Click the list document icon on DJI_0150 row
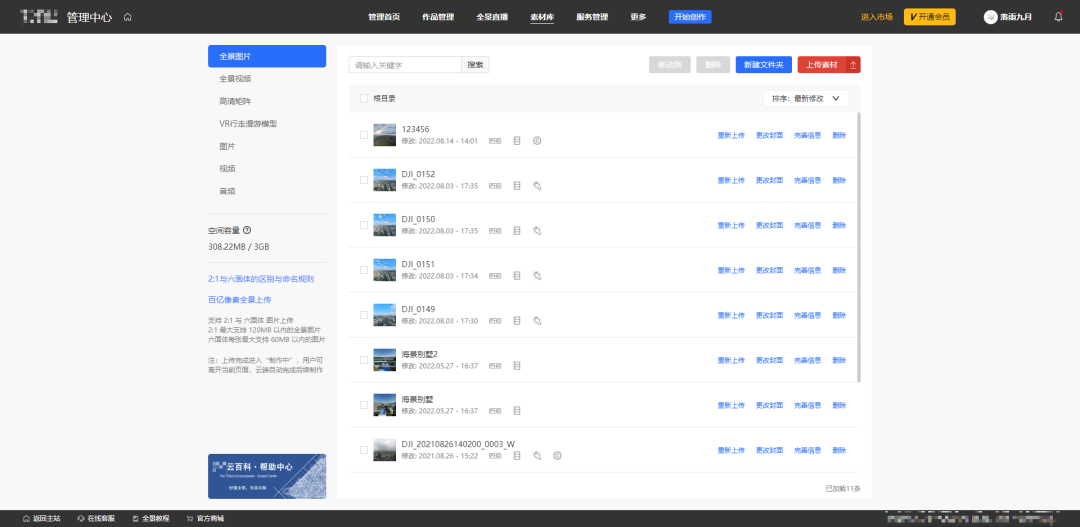 point(517,231)
